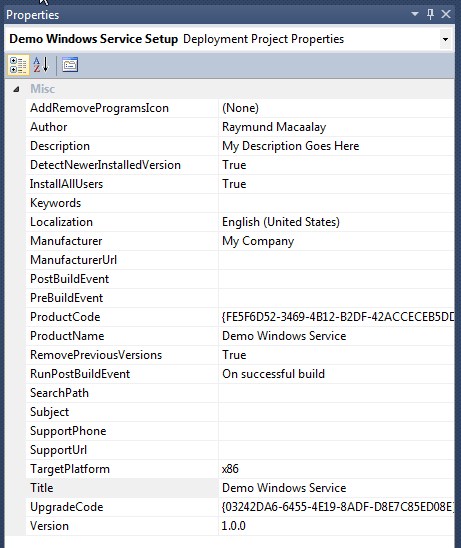Edit the Description value
This screenshot has width=461, height=548.
pyautogui.click(x=336, y=146)
